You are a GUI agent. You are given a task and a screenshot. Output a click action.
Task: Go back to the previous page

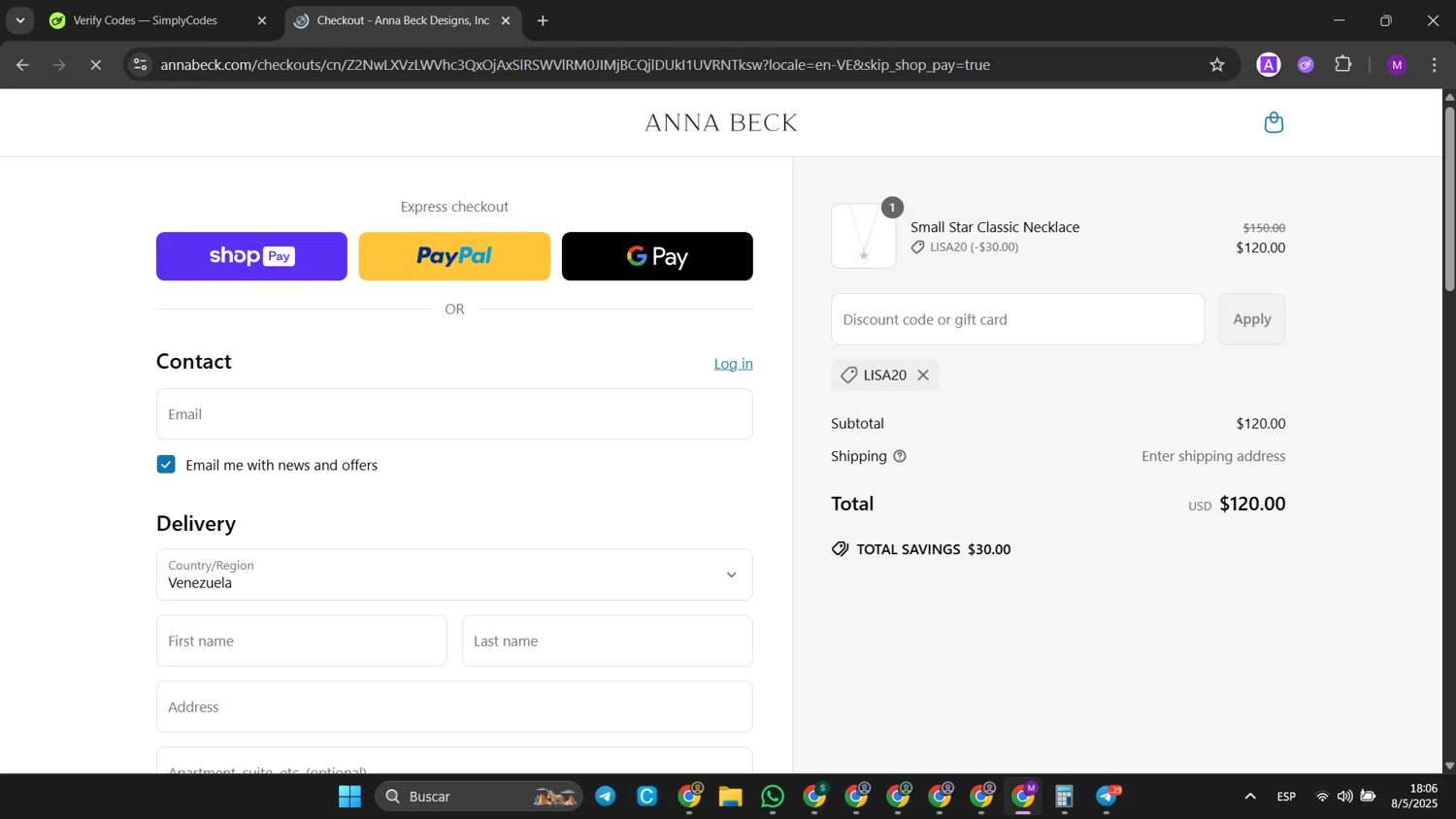(22, 65)
